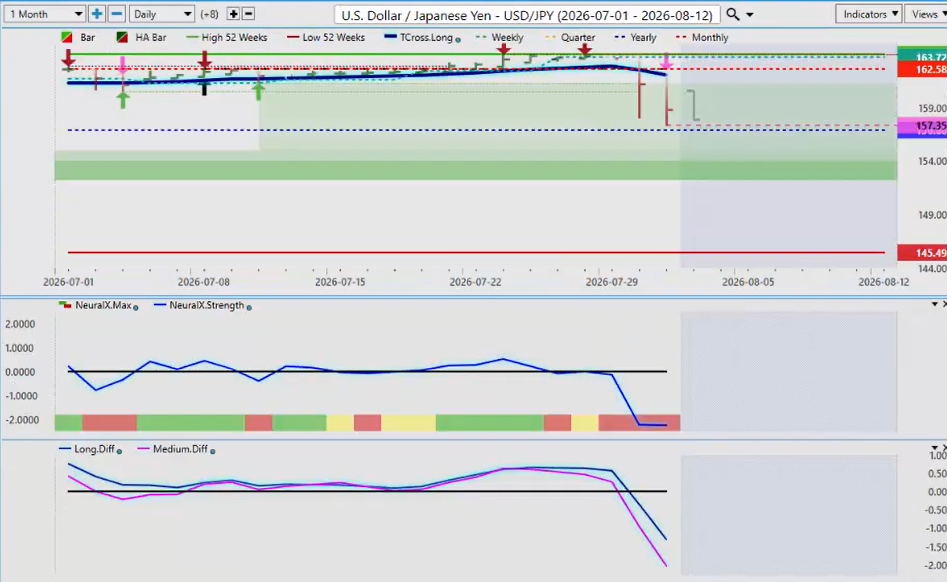Toggle the High 52 Weeks legend entry

tap(226, 37)
